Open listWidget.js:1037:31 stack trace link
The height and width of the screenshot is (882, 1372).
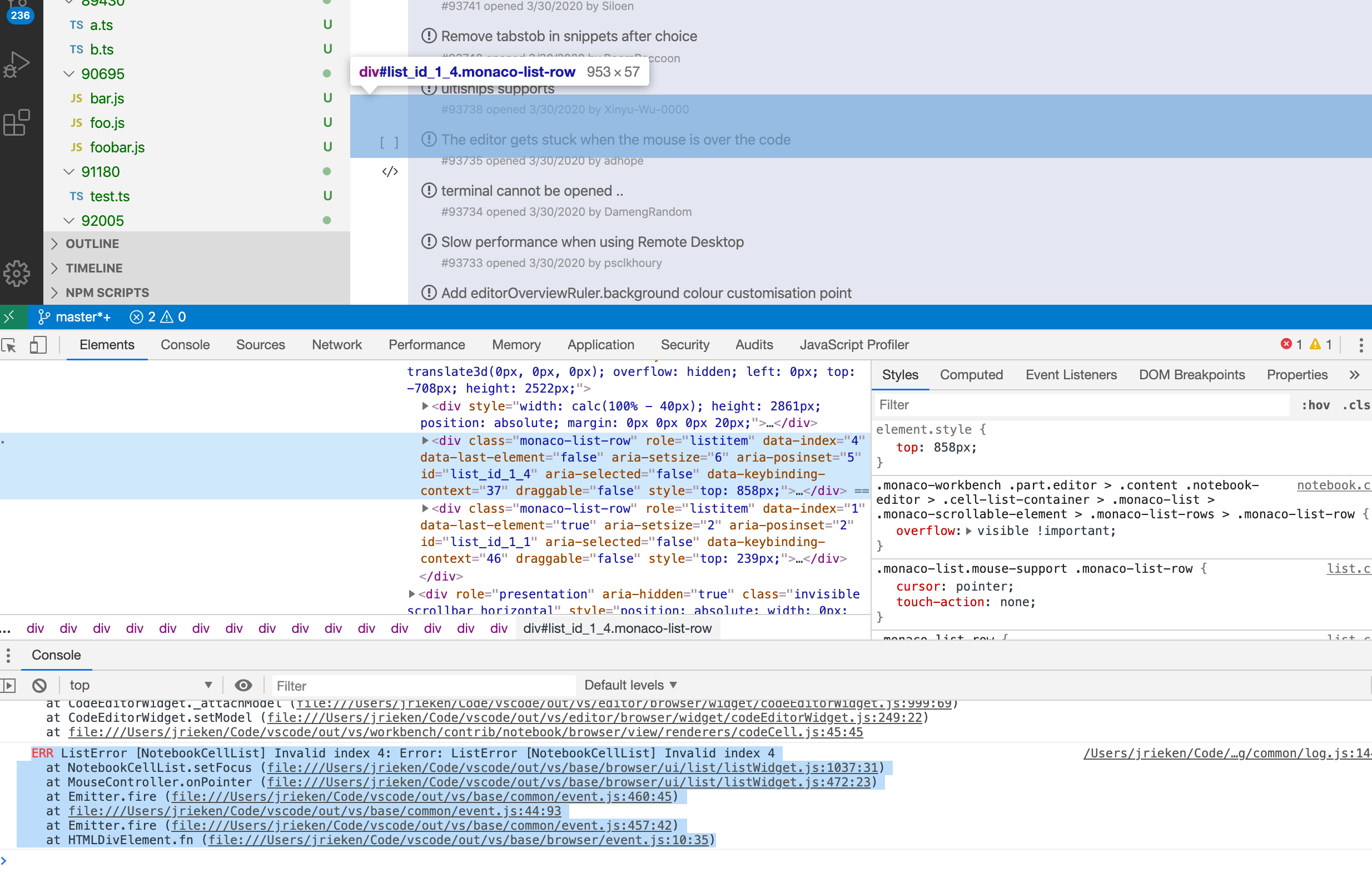[x=573, y=767]
